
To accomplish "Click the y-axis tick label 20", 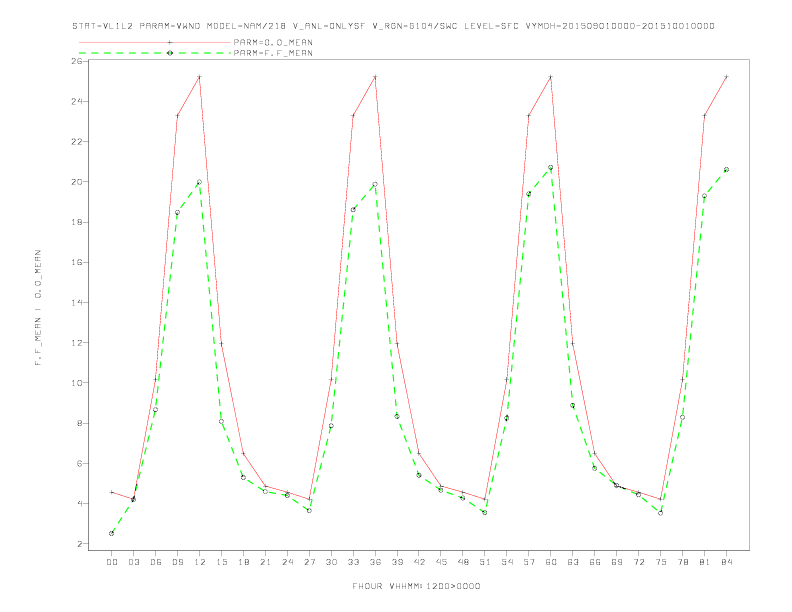I will tap(77, 182).
